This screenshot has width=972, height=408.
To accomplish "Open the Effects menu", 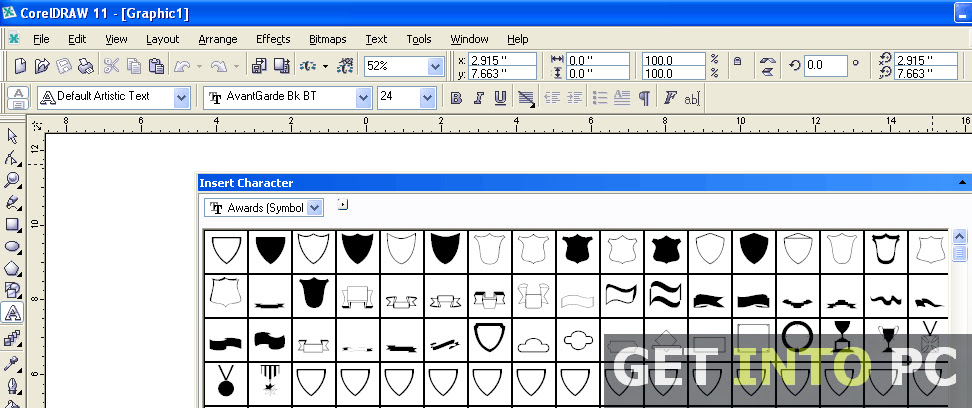I will pos(273,39).
